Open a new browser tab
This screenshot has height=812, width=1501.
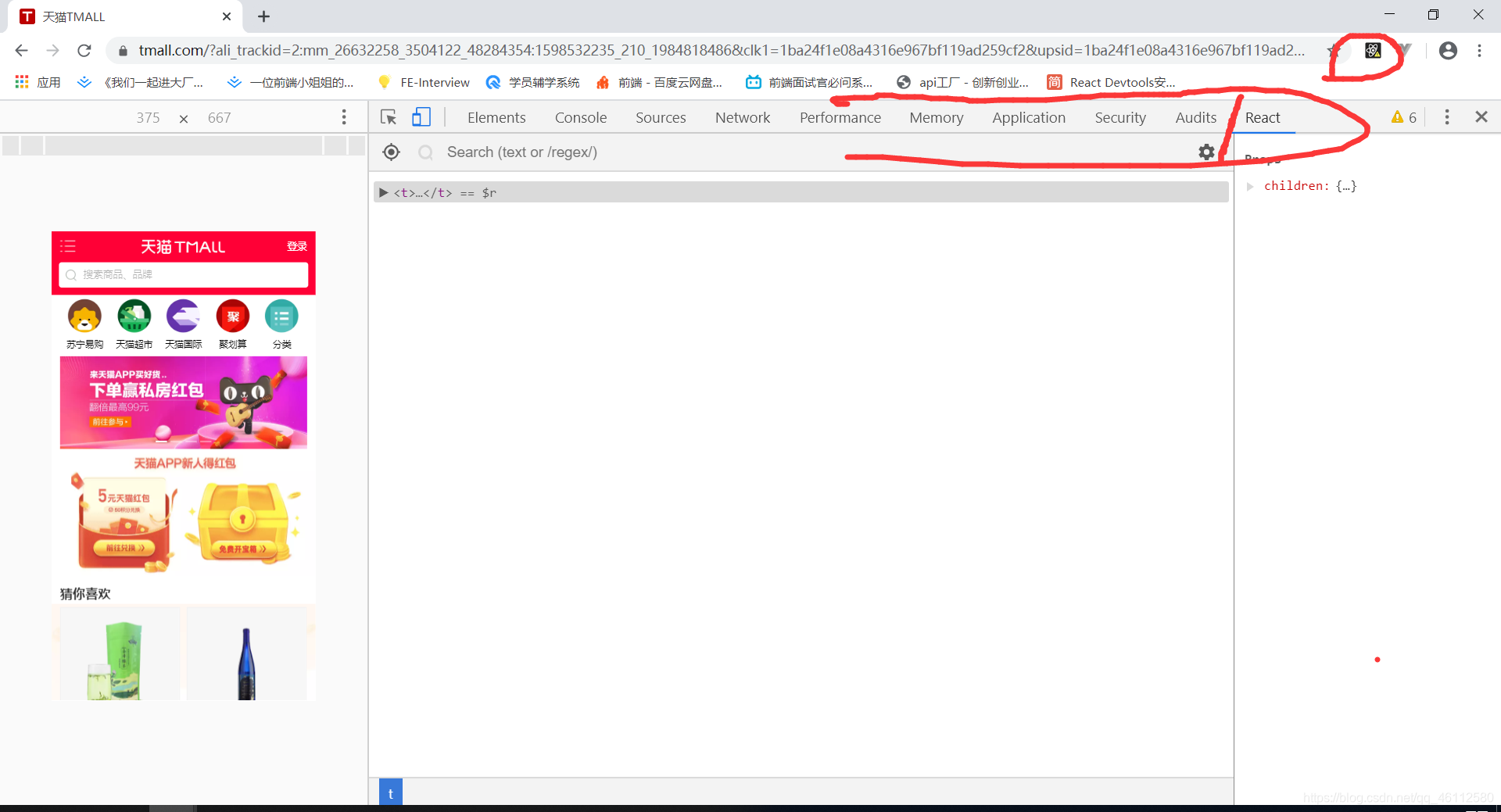coord(264,16)
